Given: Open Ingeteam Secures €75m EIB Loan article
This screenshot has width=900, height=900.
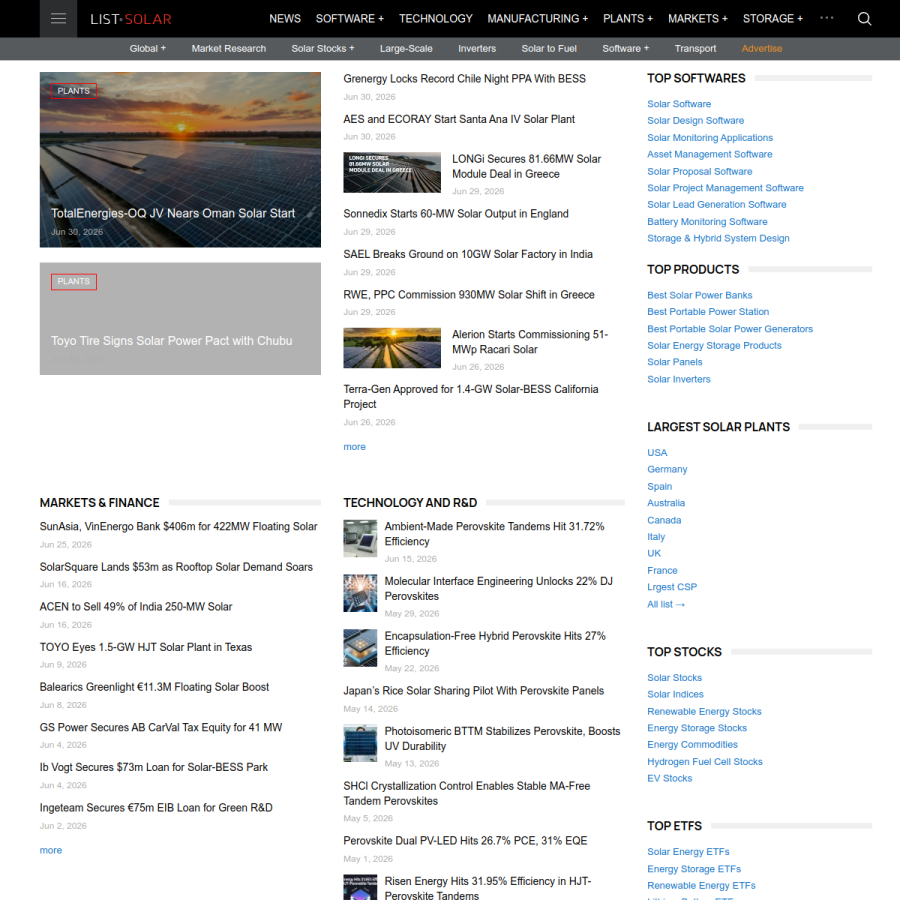Looking at the screenshot, I should 156,808.
